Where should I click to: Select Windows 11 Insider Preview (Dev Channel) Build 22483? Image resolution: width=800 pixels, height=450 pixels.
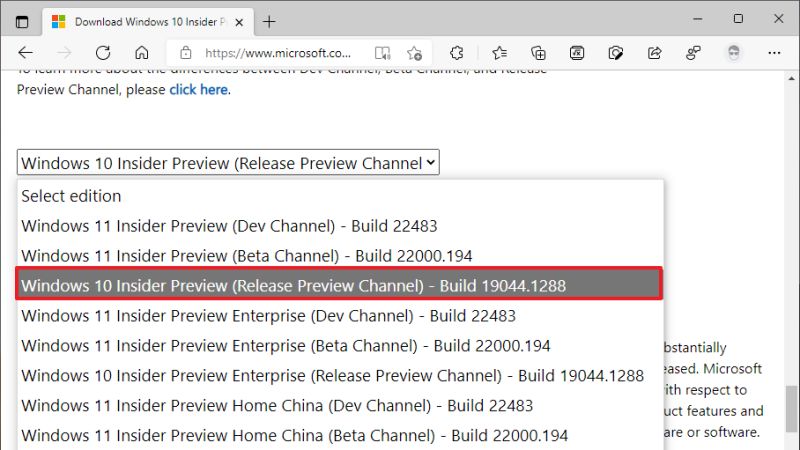(x=340, y=226)
